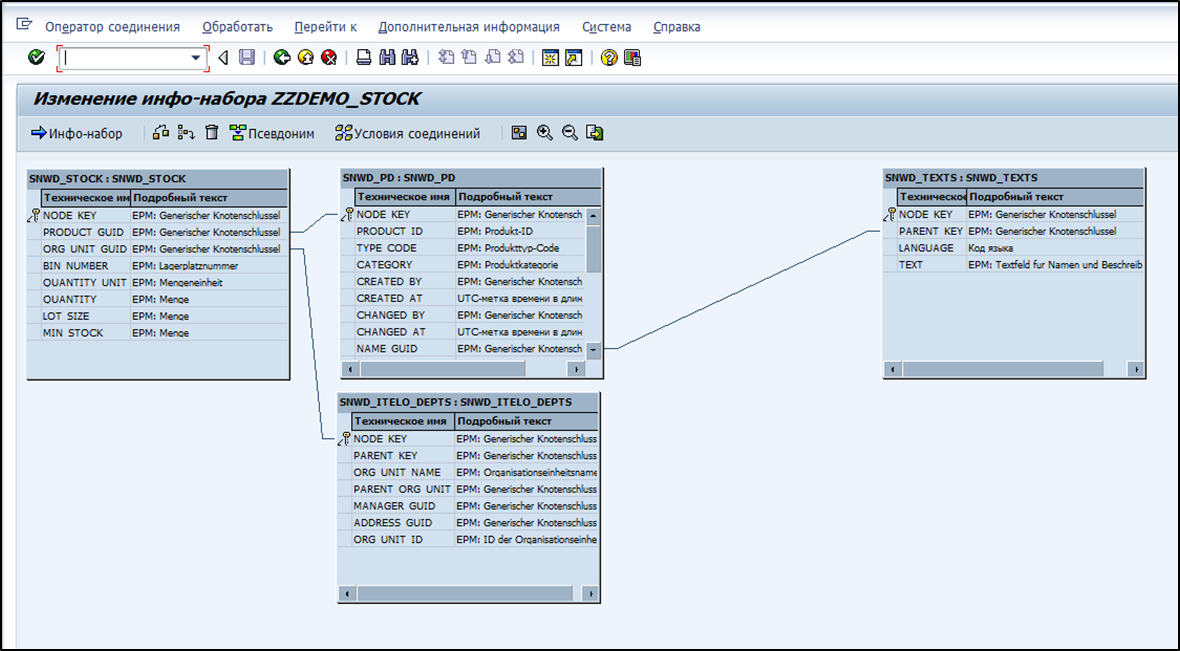Zoom in on the join diagram

tap(545, 133)
